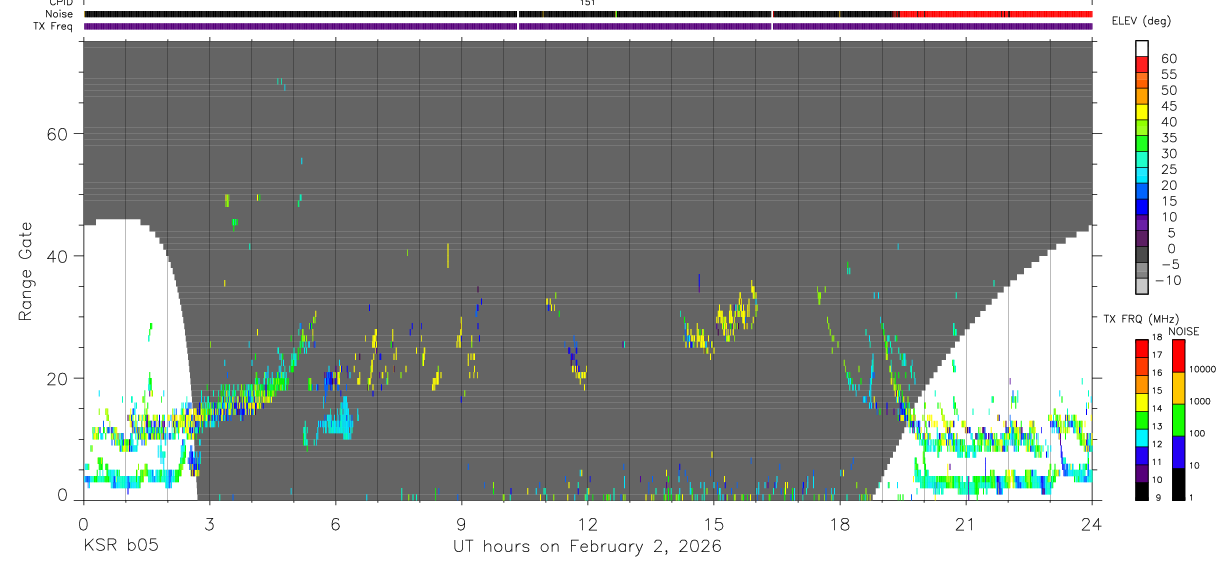The height and width of the screenshot is (567, 1228).
Task: Click the "-10" label on ELEV color bar
Action: coord(1168,280)
